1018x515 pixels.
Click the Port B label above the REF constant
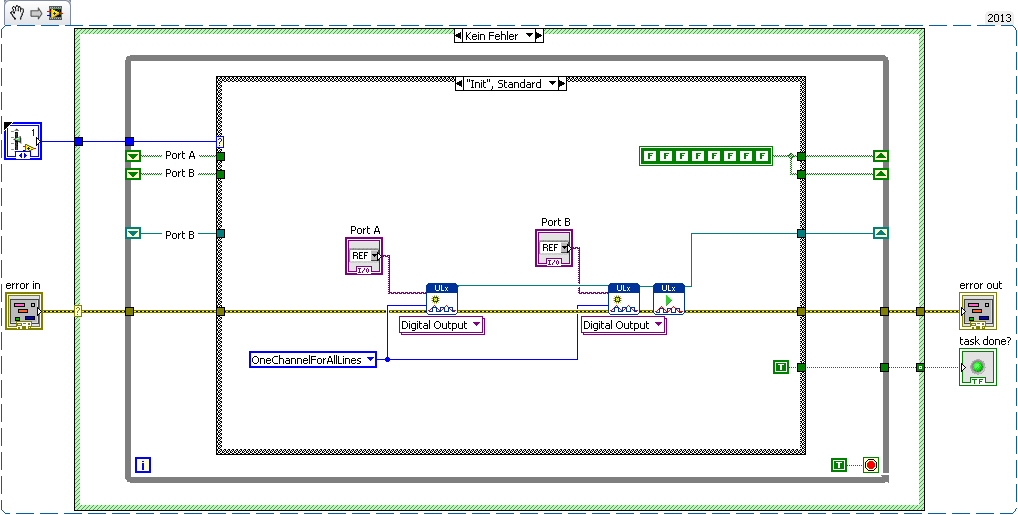[x=556, y=222]
